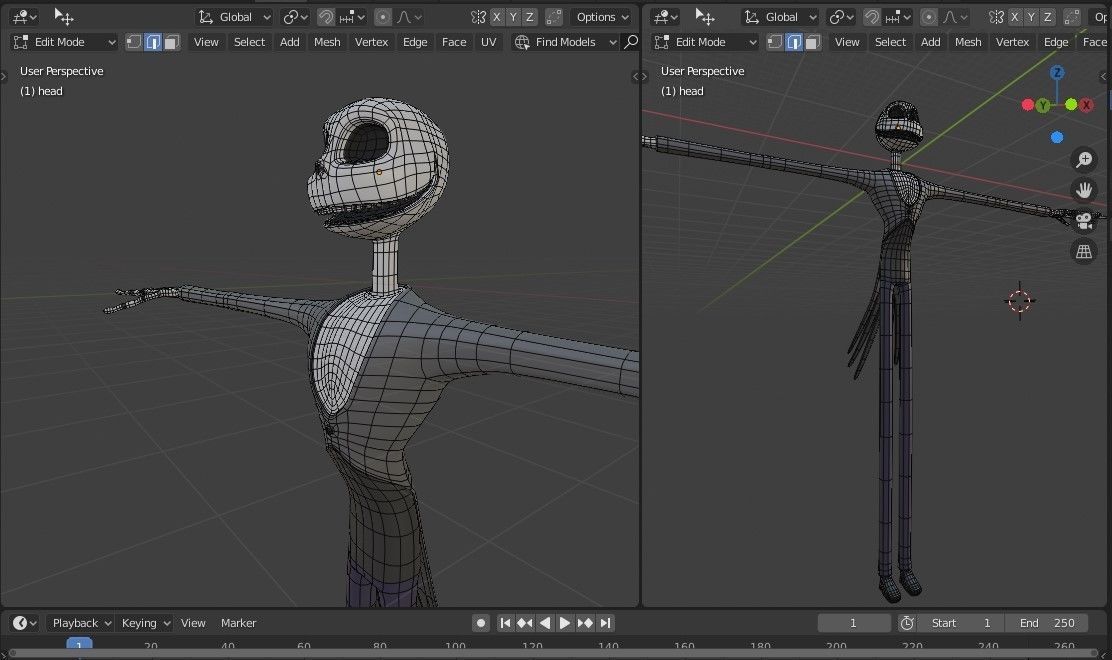
Task: Switch to vertex select mode in left viewport
Action: point(133,43)
